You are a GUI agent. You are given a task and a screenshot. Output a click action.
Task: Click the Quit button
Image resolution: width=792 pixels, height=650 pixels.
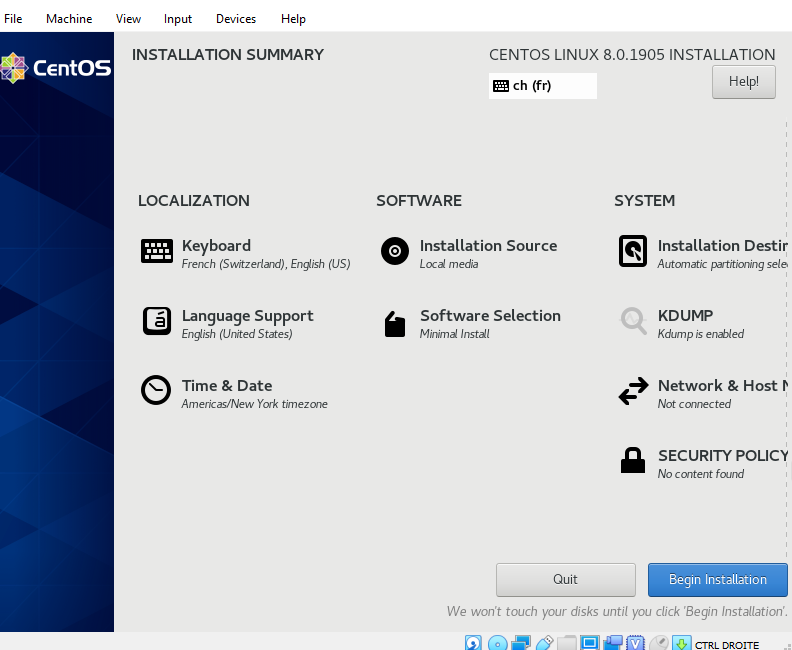tap(565, 580)
